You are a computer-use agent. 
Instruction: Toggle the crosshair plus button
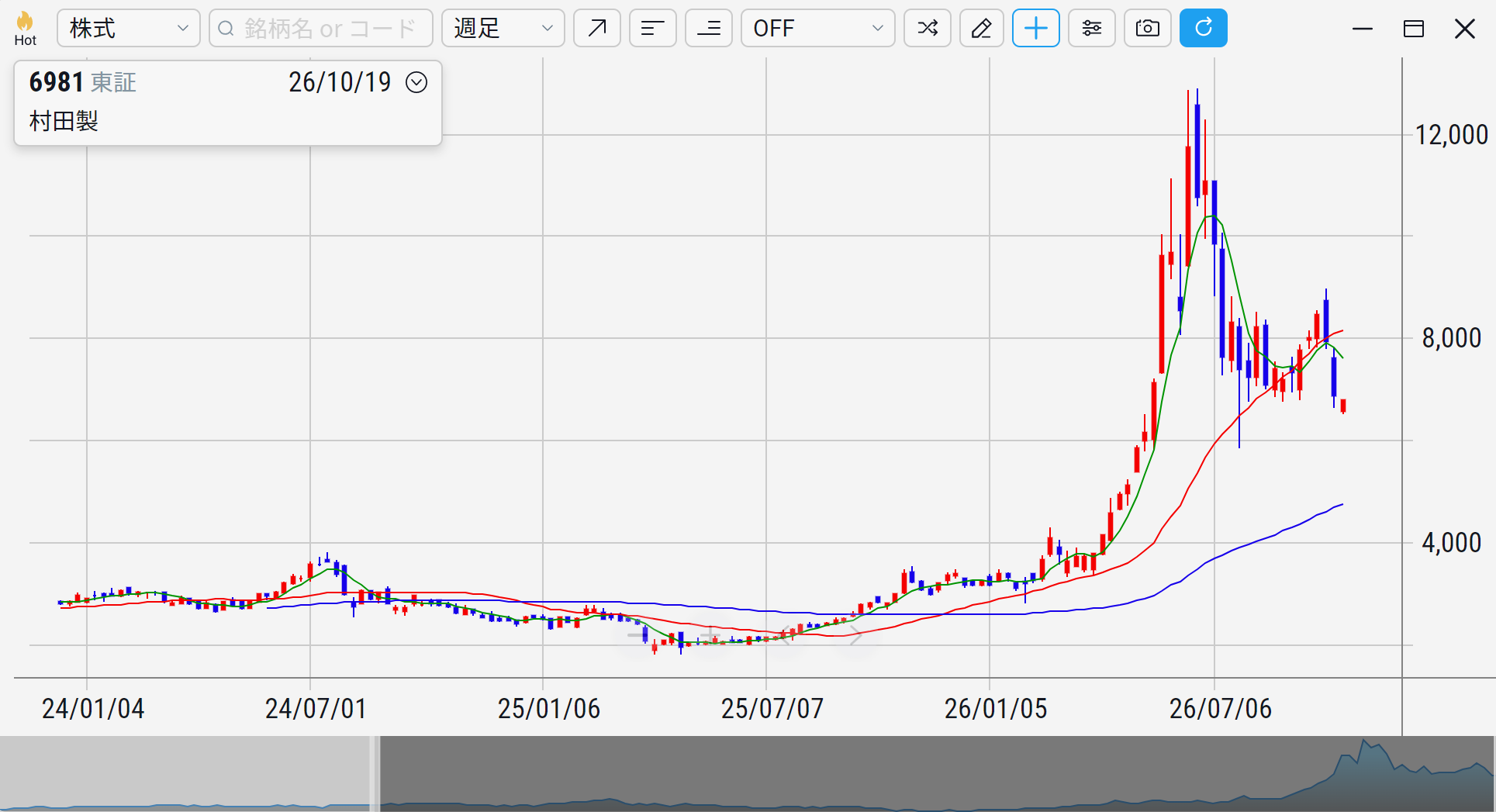click(1036, 29)
